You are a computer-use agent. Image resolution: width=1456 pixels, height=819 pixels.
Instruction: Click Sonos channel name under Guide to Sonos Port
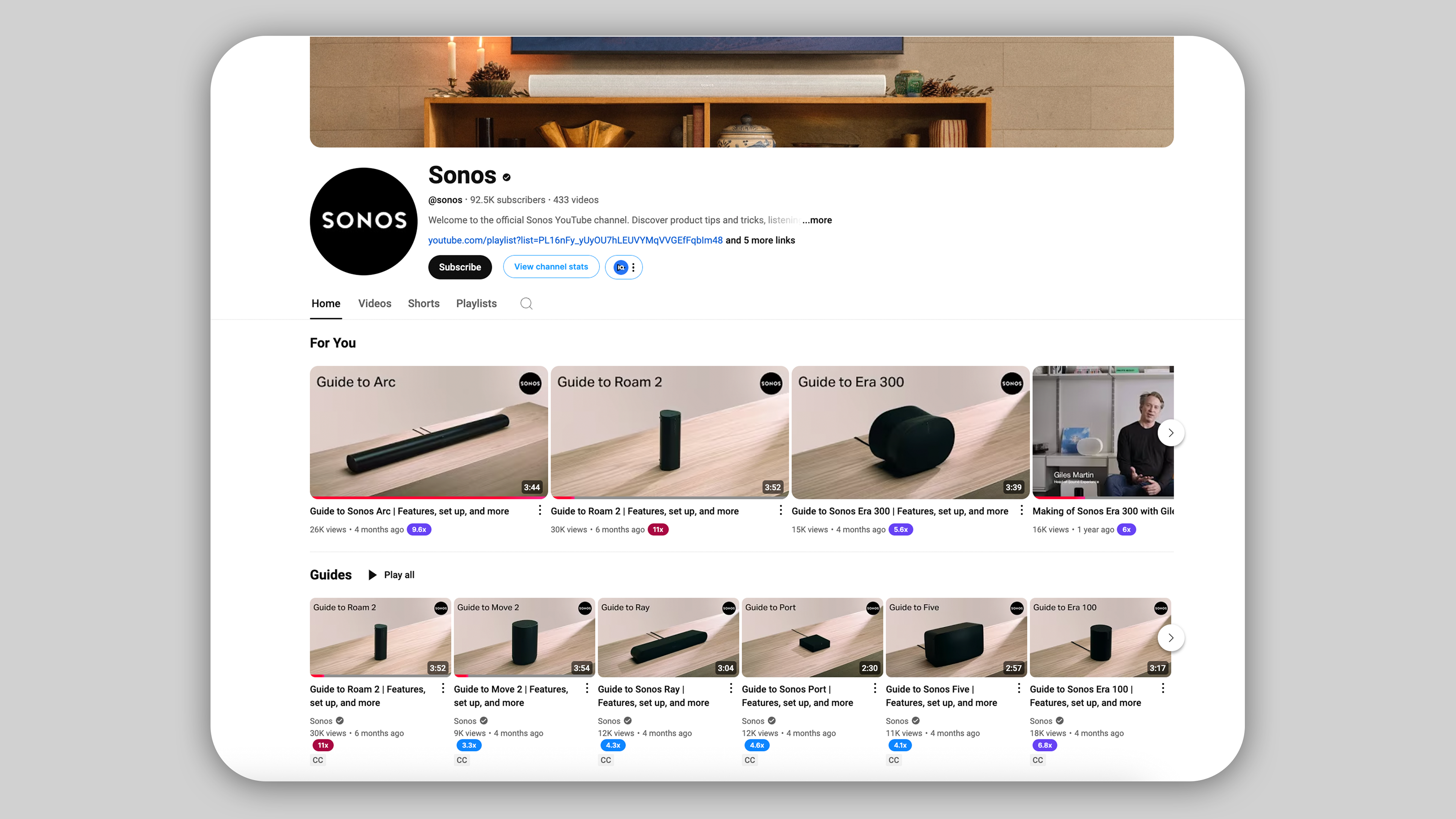pyautogui.click(x=753, y=721)
